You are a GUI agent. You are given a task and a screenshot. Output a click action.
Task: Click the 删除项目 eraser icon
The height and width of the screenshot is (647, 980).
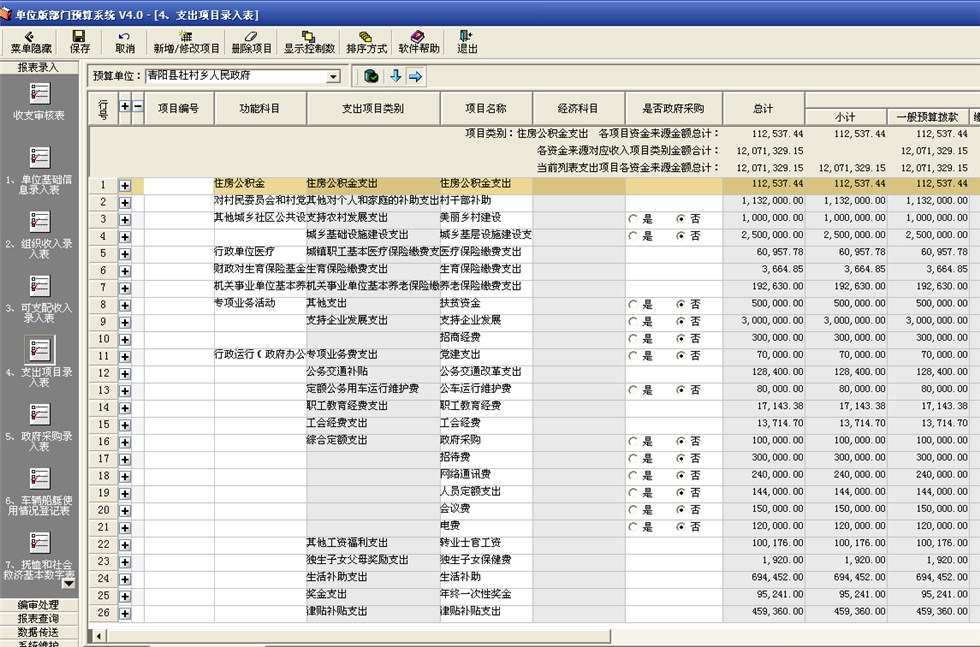click(251, 41)
